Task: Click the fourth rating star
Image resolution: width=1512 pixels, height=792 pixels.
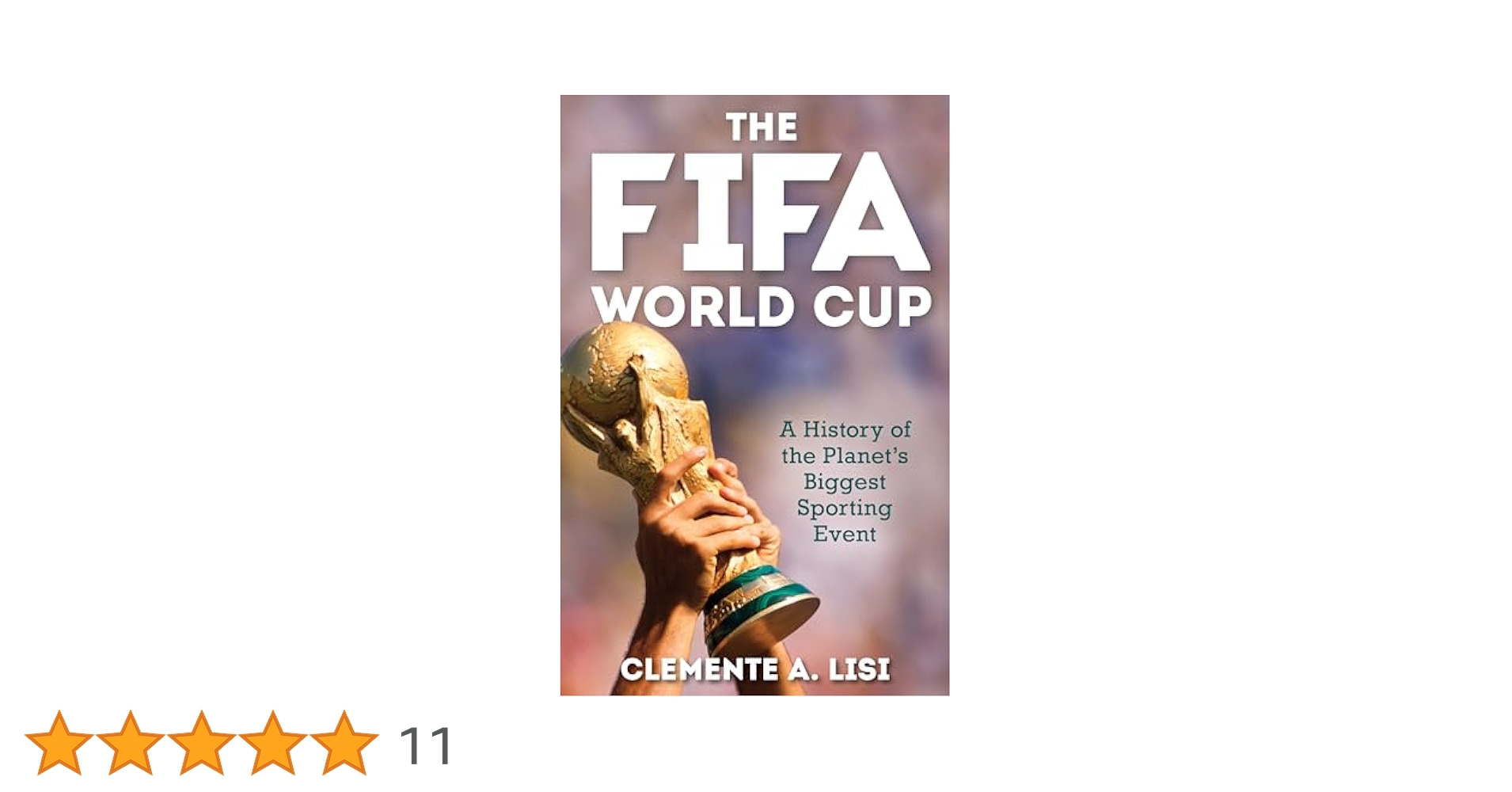Action: point(272,743)
